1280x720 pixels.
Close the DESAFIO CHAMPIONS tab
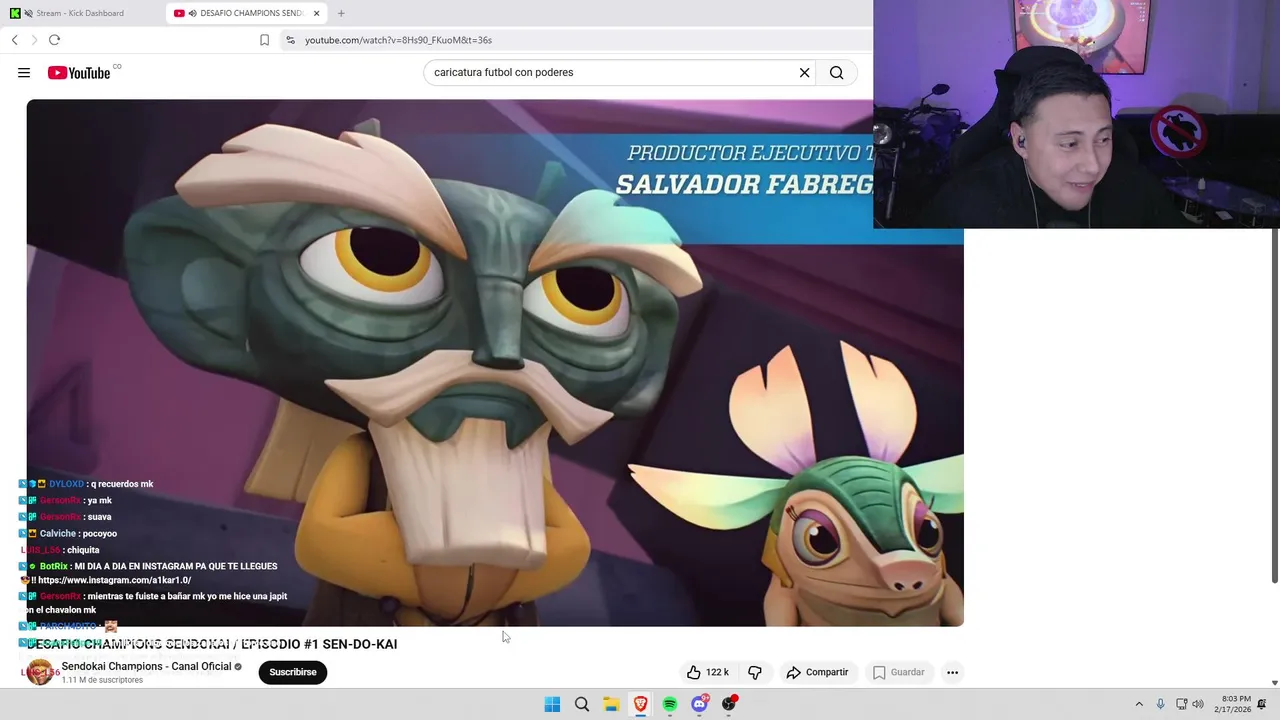point(317,13)
